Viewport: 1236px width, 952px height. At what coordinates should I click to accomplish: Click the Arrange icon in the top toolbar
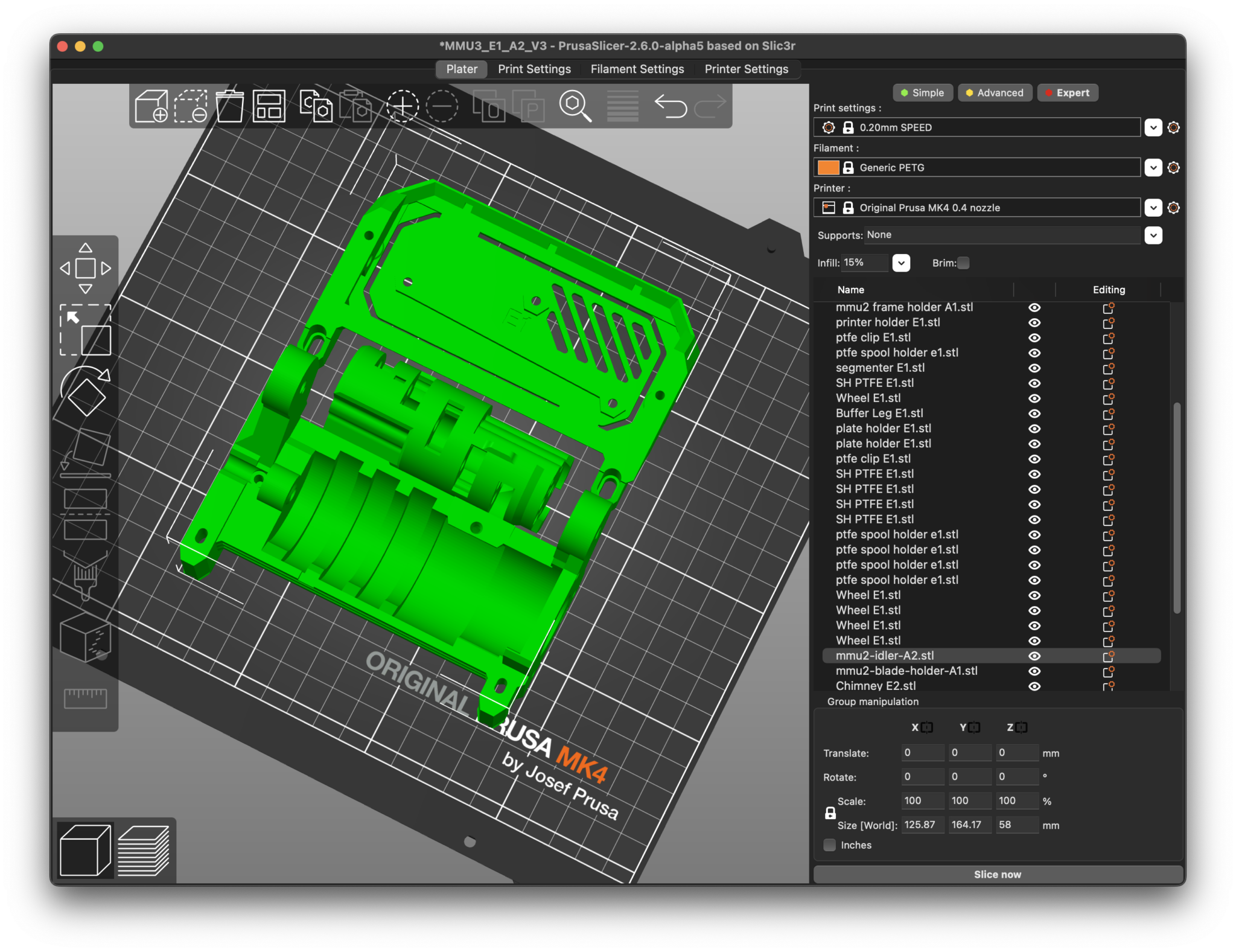coord(268,106)
